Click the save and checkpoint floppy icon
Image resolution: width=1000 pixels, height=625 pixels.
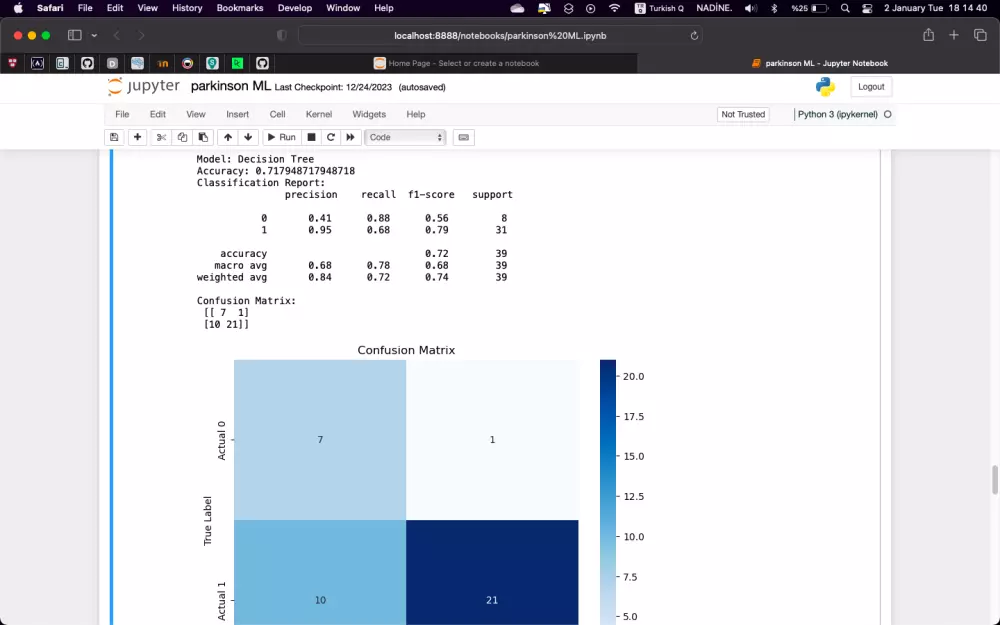(114, 137)
